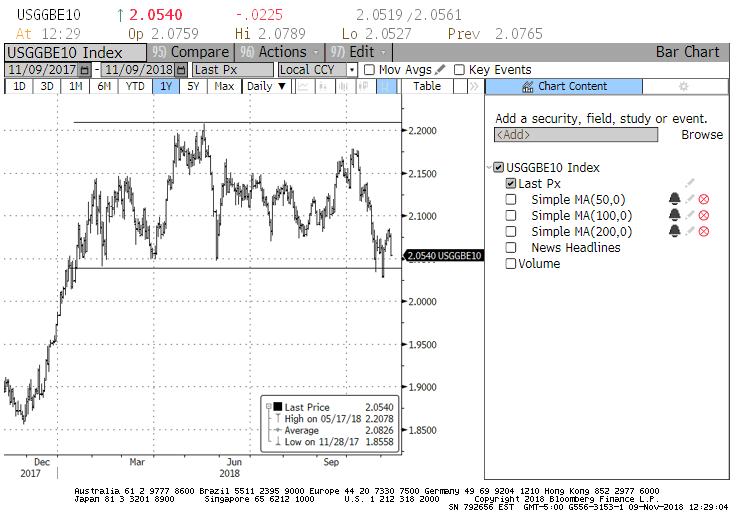Select 1D time range
Image resolution: width=736 pixels, height=530 pixels.
[19, 86]
